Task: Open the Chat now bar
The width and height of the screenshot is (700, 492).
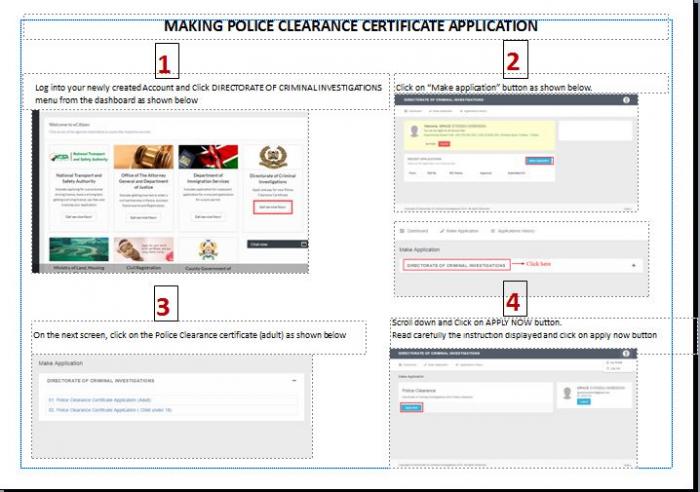Action: click(x=277, y=244)
